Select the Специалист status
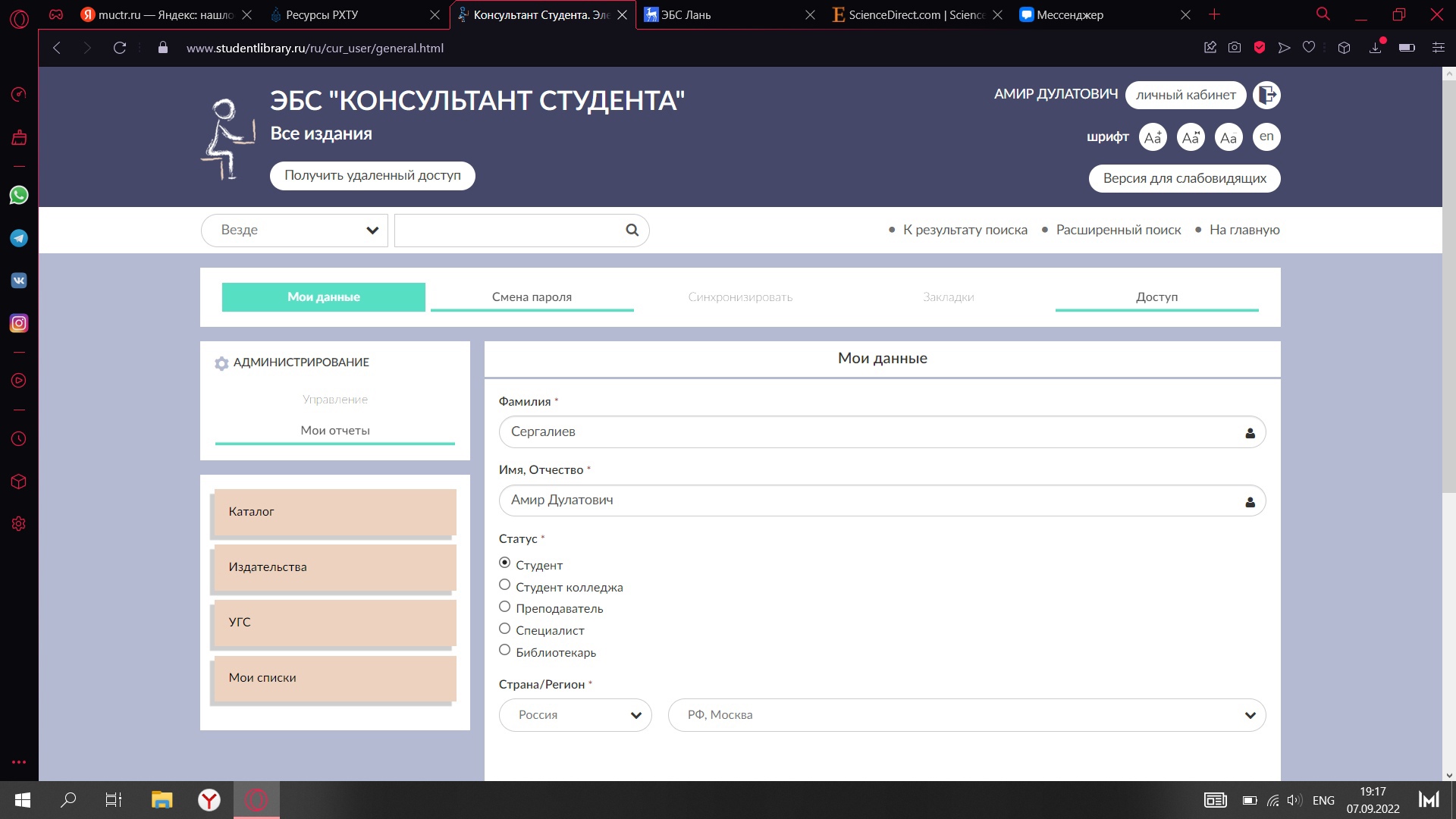 (504, 629)
